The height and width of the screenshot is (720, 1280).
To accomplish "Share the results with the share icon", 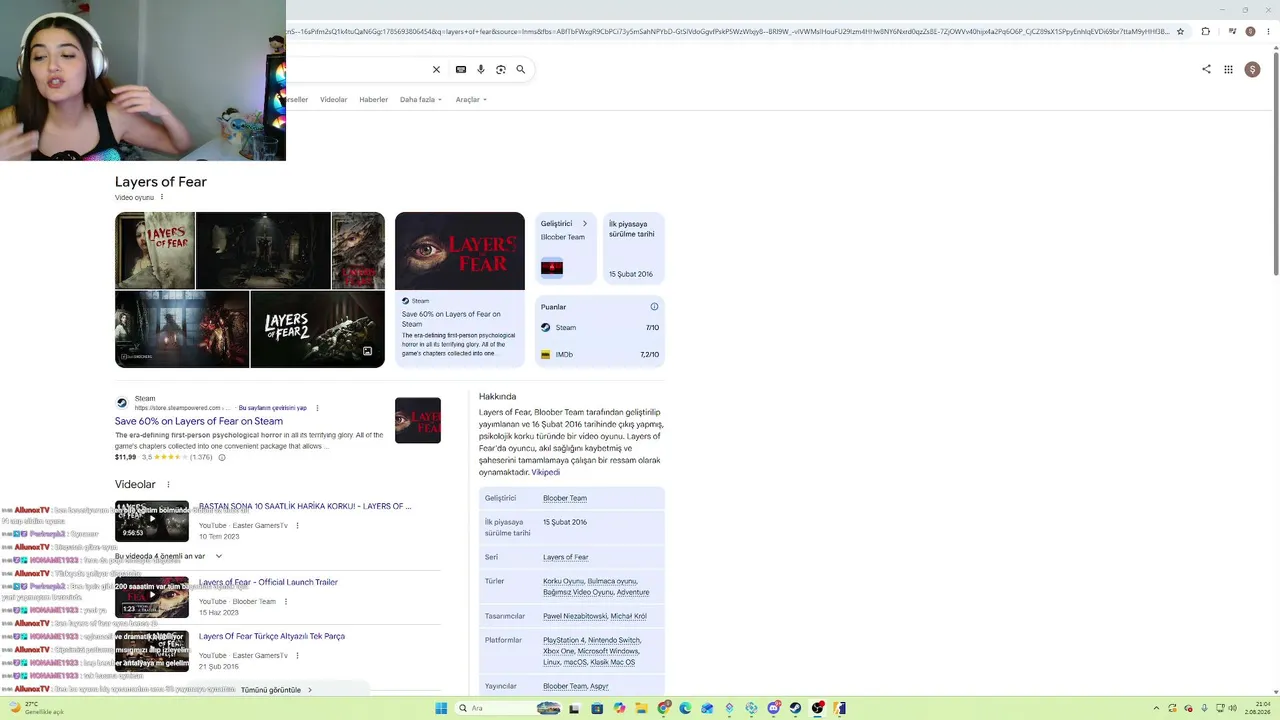I will [x=1206, y=69].
